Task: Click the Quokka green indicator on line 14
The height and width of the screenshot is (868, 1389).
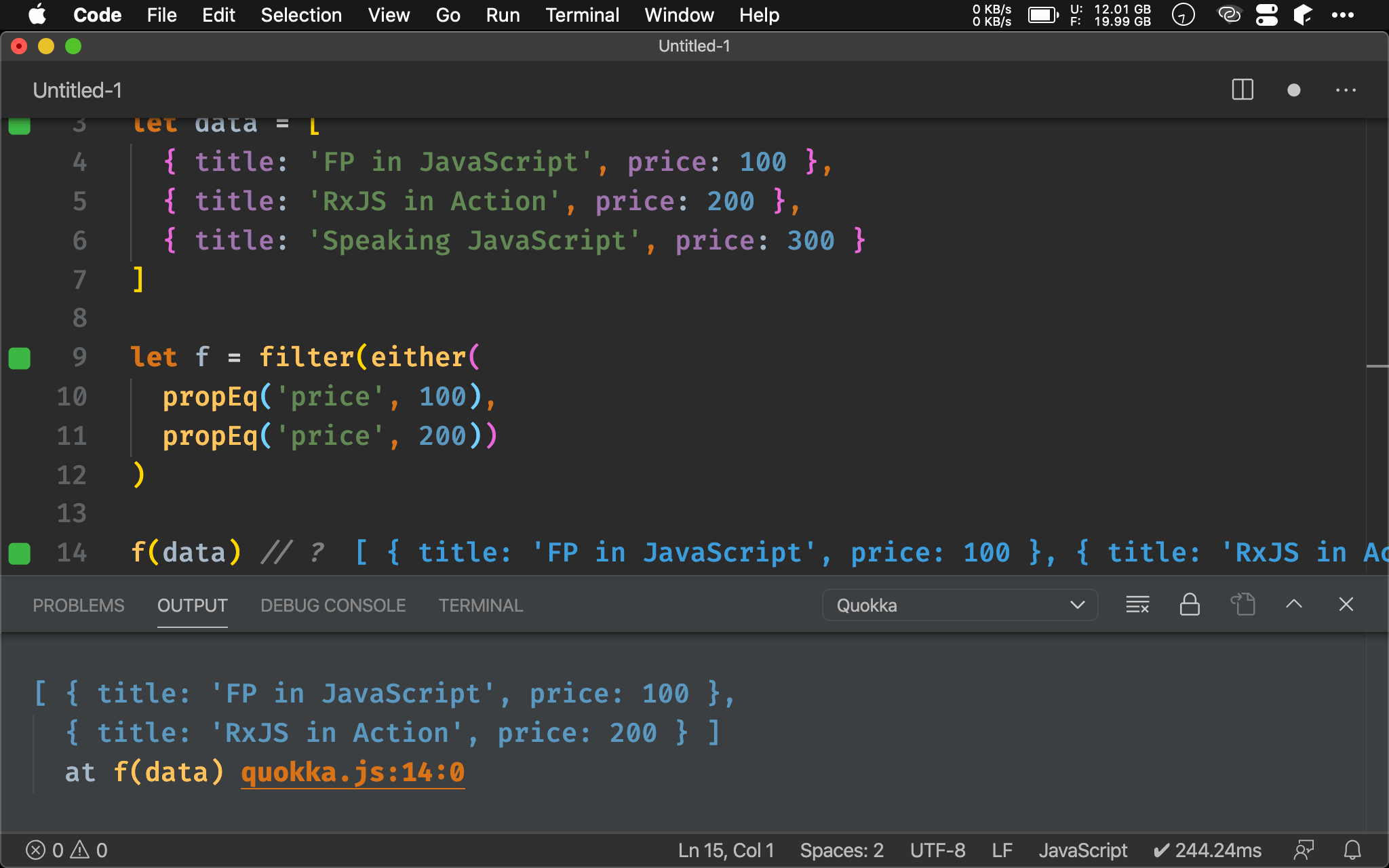Action: (20, 553)
